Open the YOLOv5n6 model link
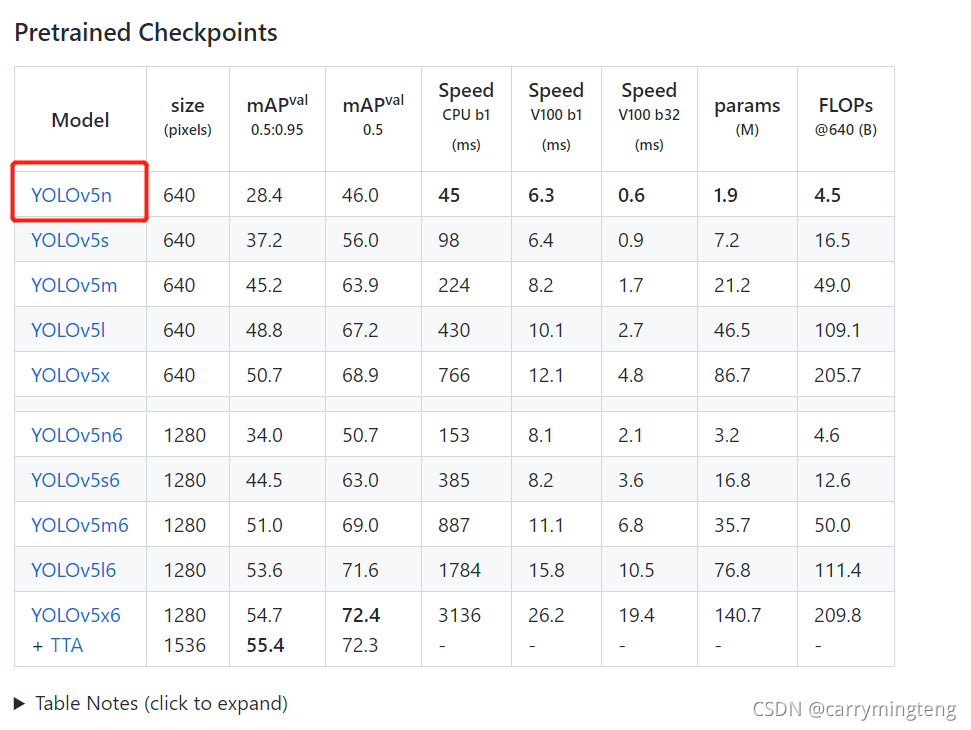971x730 pixels. click(77, 435)
